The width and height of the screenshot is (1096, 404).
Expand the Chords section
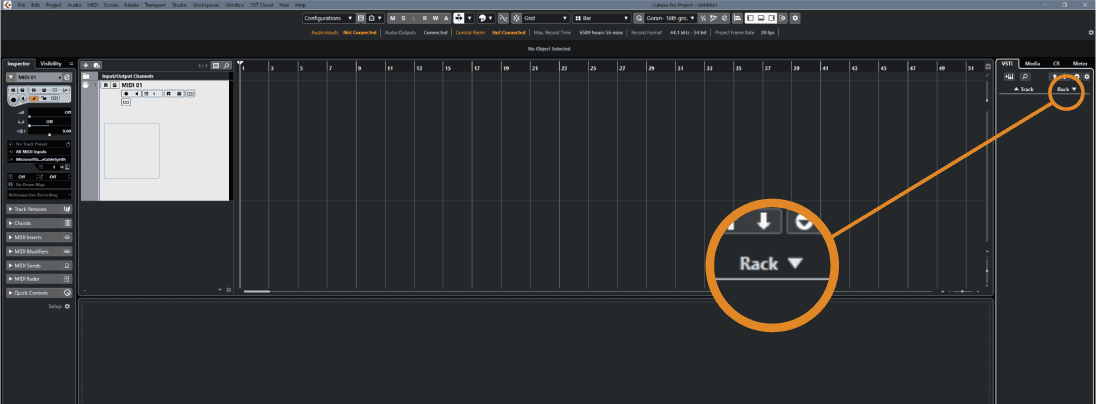coord(40,223)
